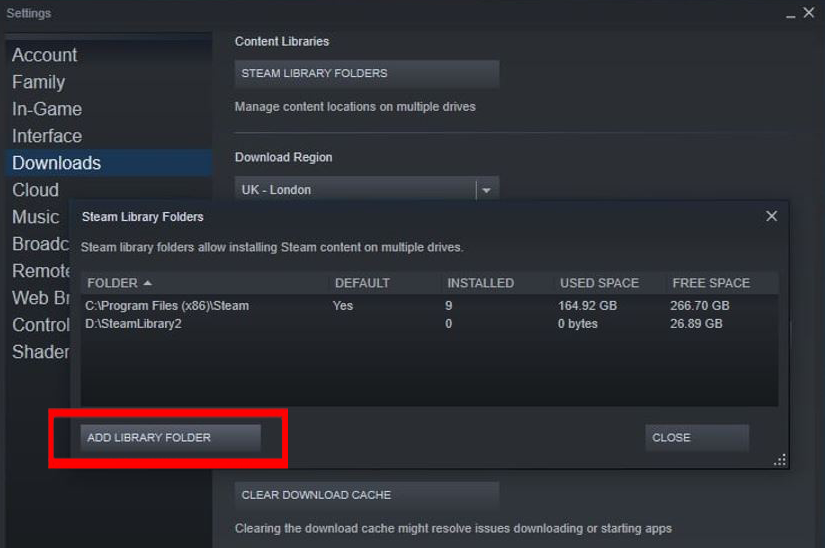This screenshot has width=825, height=548.
Task: Click the Close button in dialog
Action: tap(697, 438)
